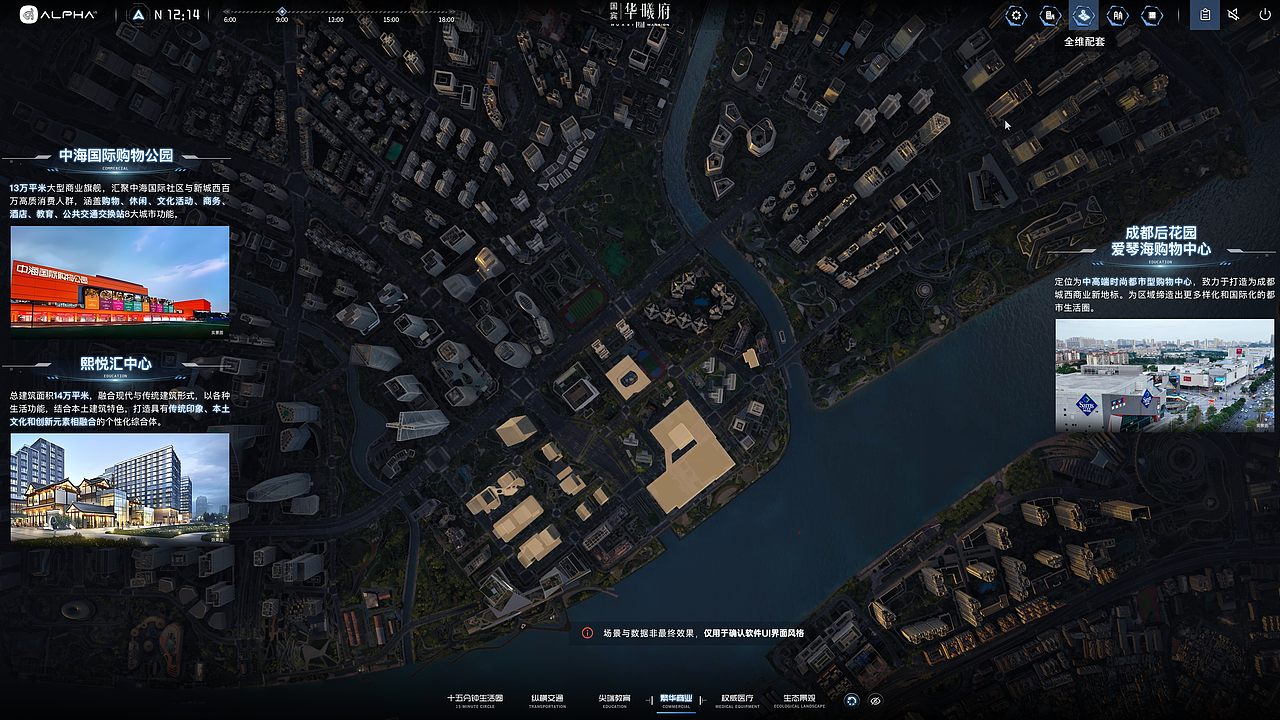Viewport: 1280px width, 720px height.
Task: Click the rotate reset view icon
Action: click(852, 701)
